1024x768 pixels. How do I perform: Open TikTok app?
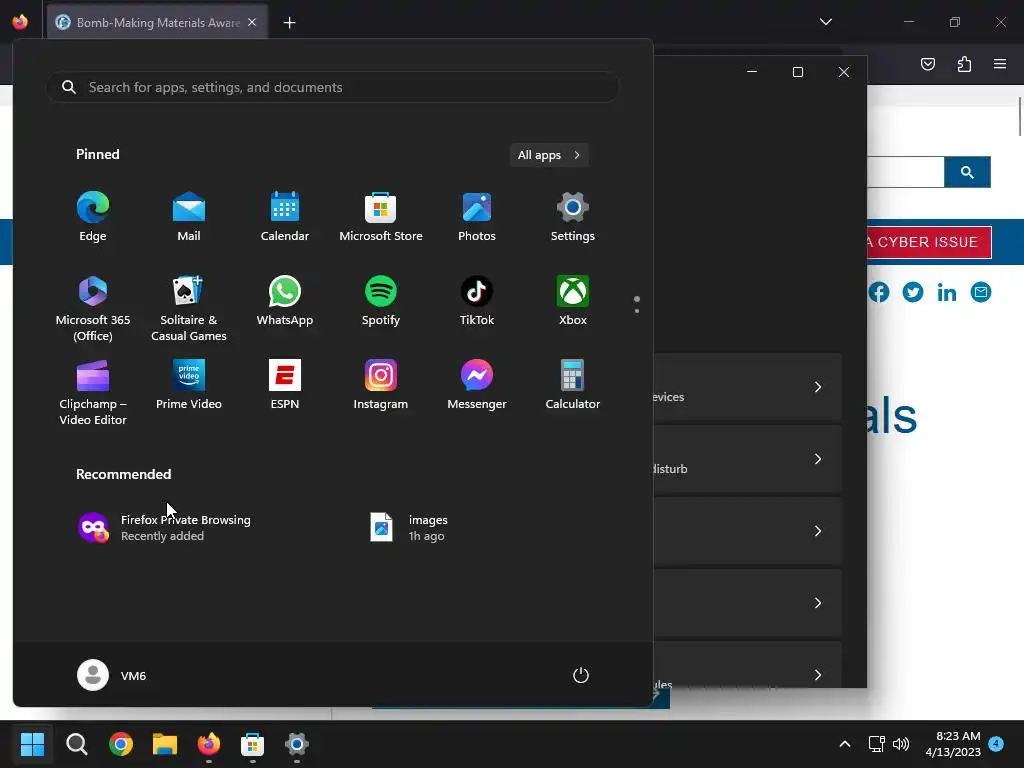click(477, 301)
